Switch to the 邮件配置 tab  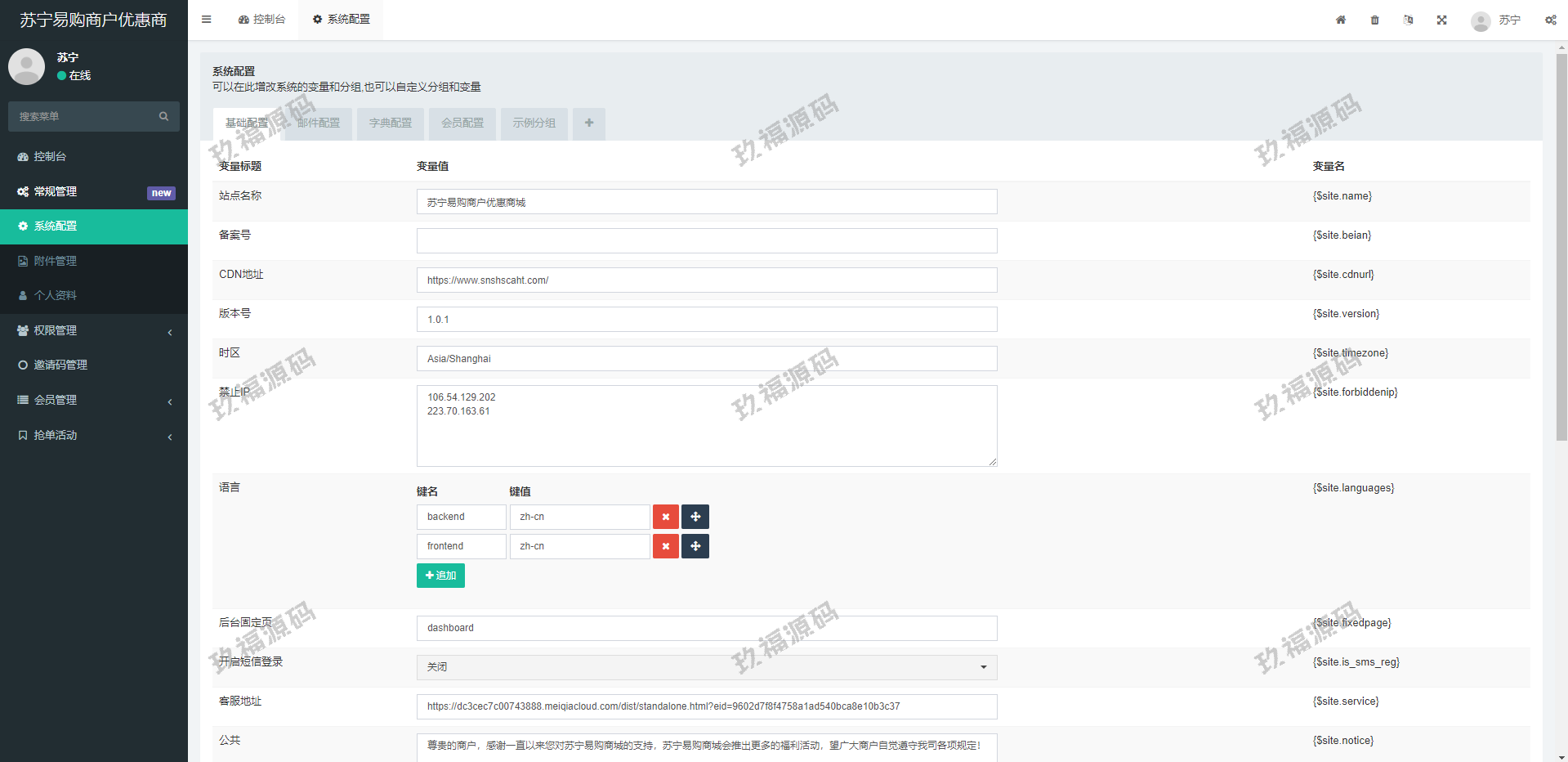click(x=319, y=123)
